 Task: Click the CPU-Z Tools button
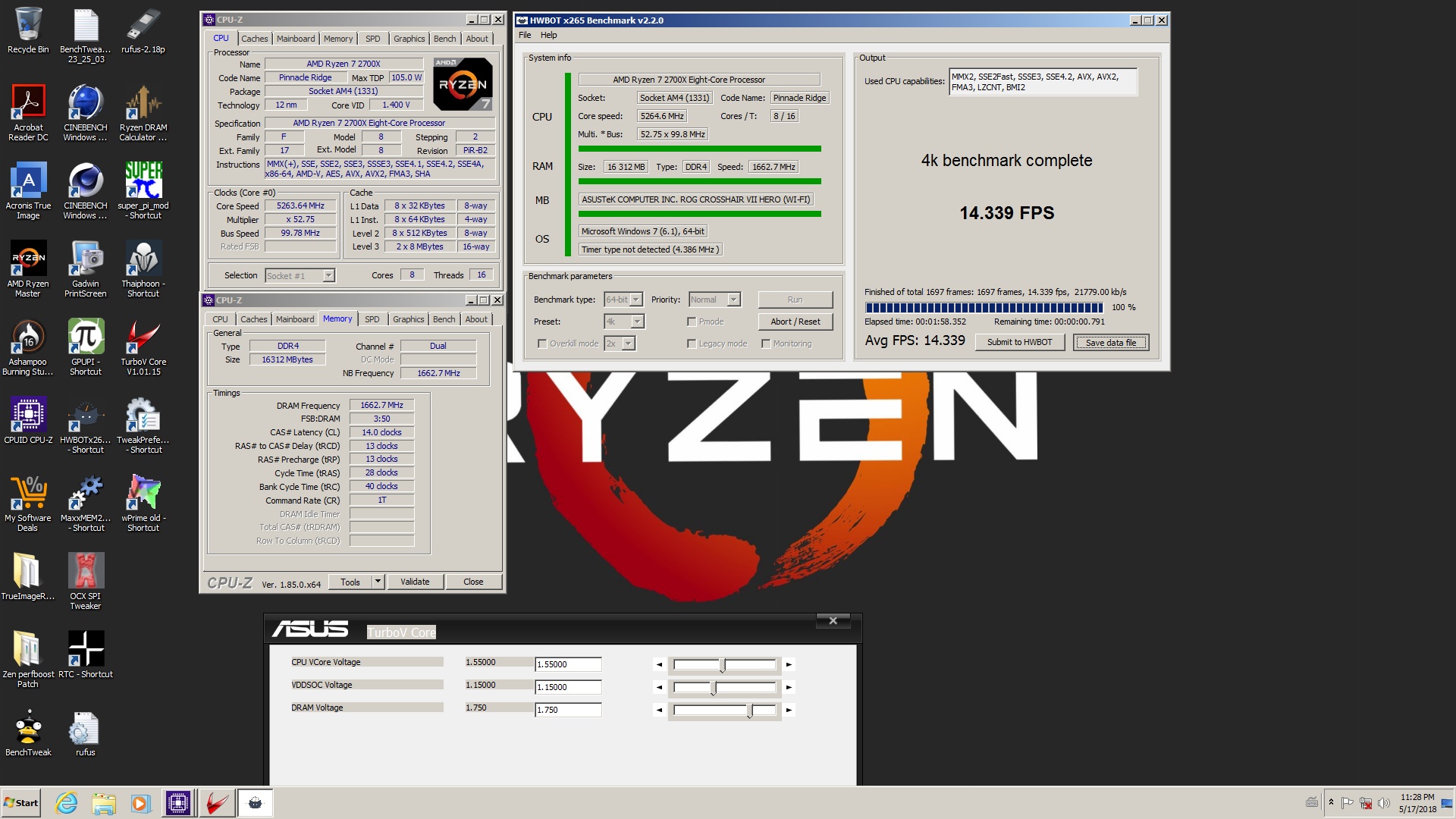point(350,582)
